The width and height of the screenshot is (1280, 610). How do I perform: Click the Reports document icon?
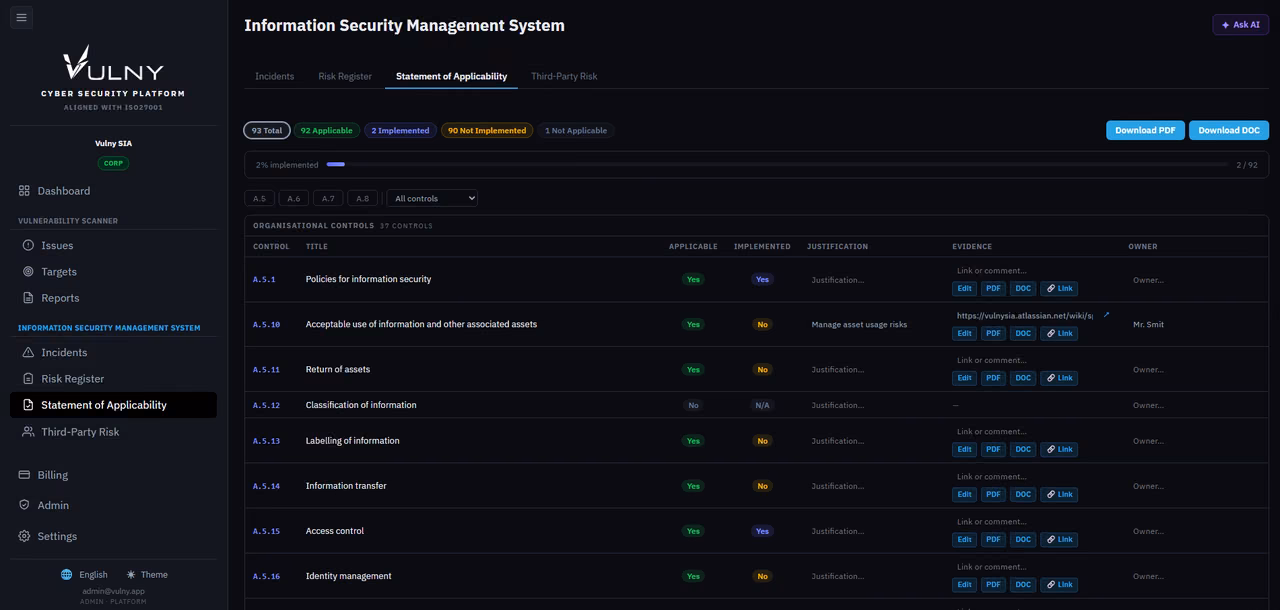pos(28,298)
